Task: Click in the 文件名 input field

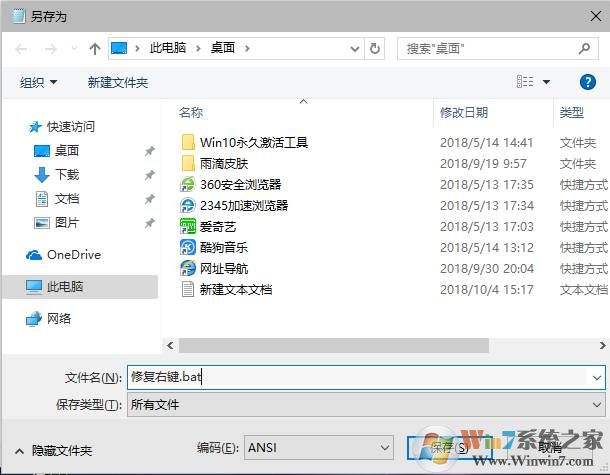Action: [x=357, y=377]
